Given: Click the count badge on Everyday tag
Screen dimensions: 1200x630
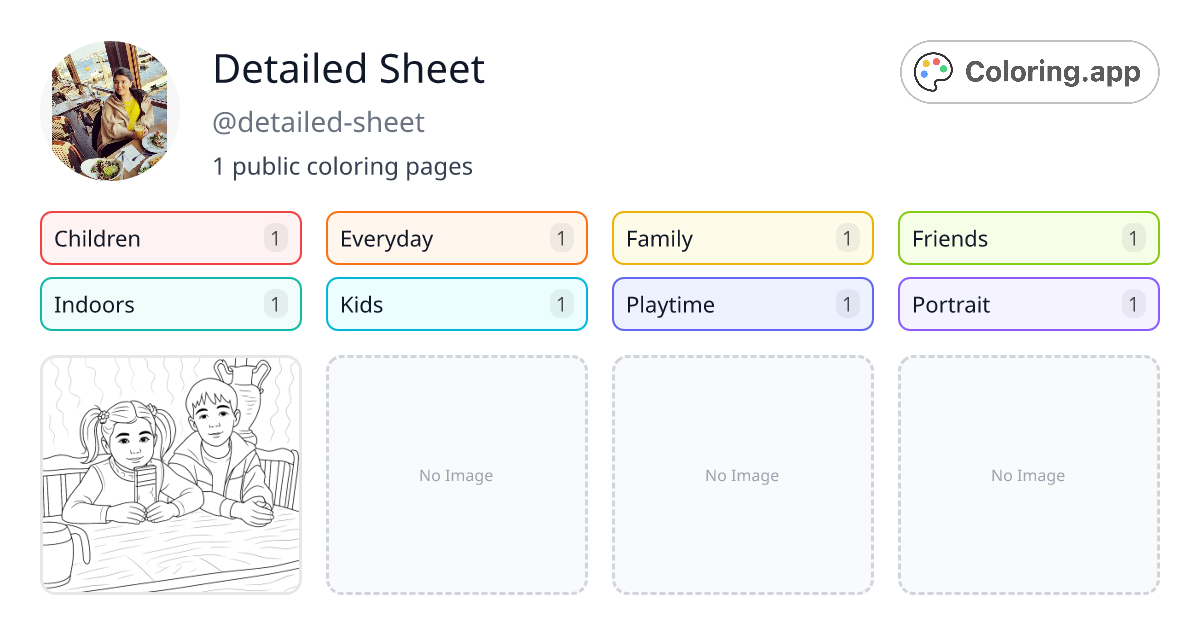Looking at the screenshot, I should 561,238.
